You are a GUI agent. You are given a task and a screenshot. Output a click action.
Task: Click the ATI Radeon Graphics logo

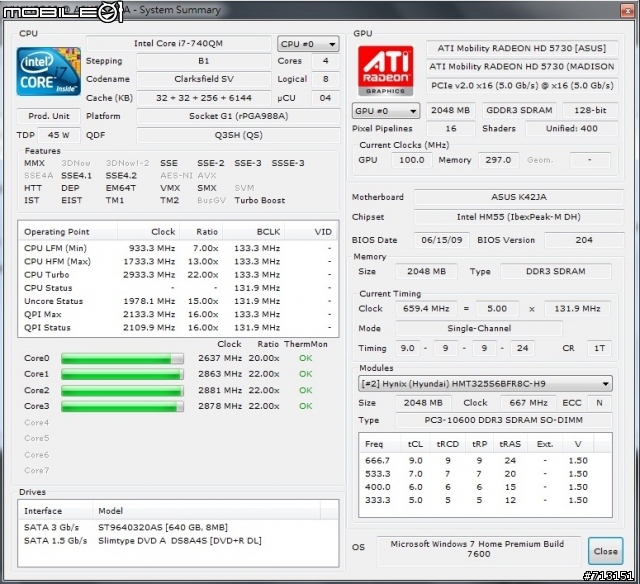tap(385, 71)
